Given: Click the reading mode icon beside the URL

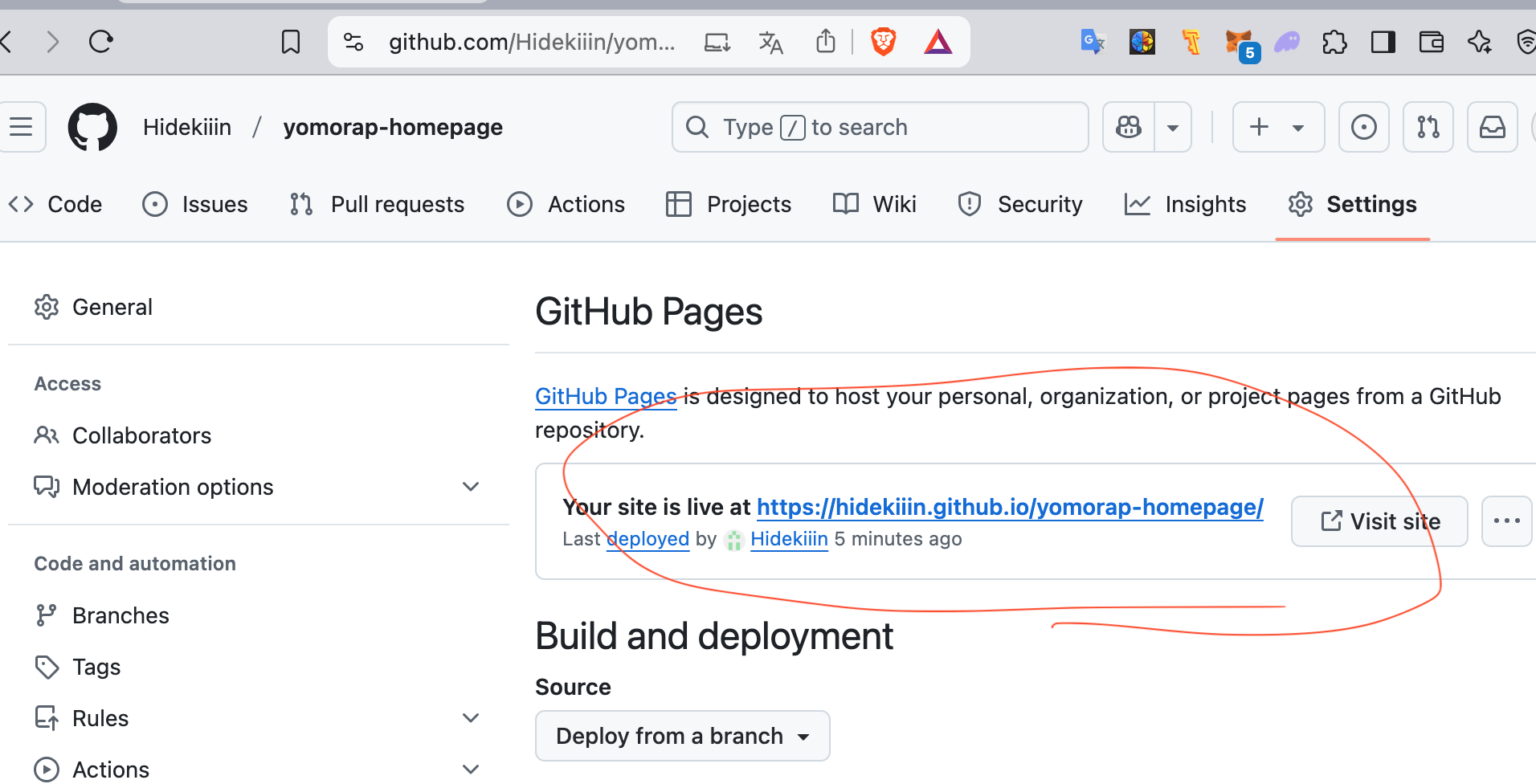Looking at the screenshot, I should tap(717, 42).
